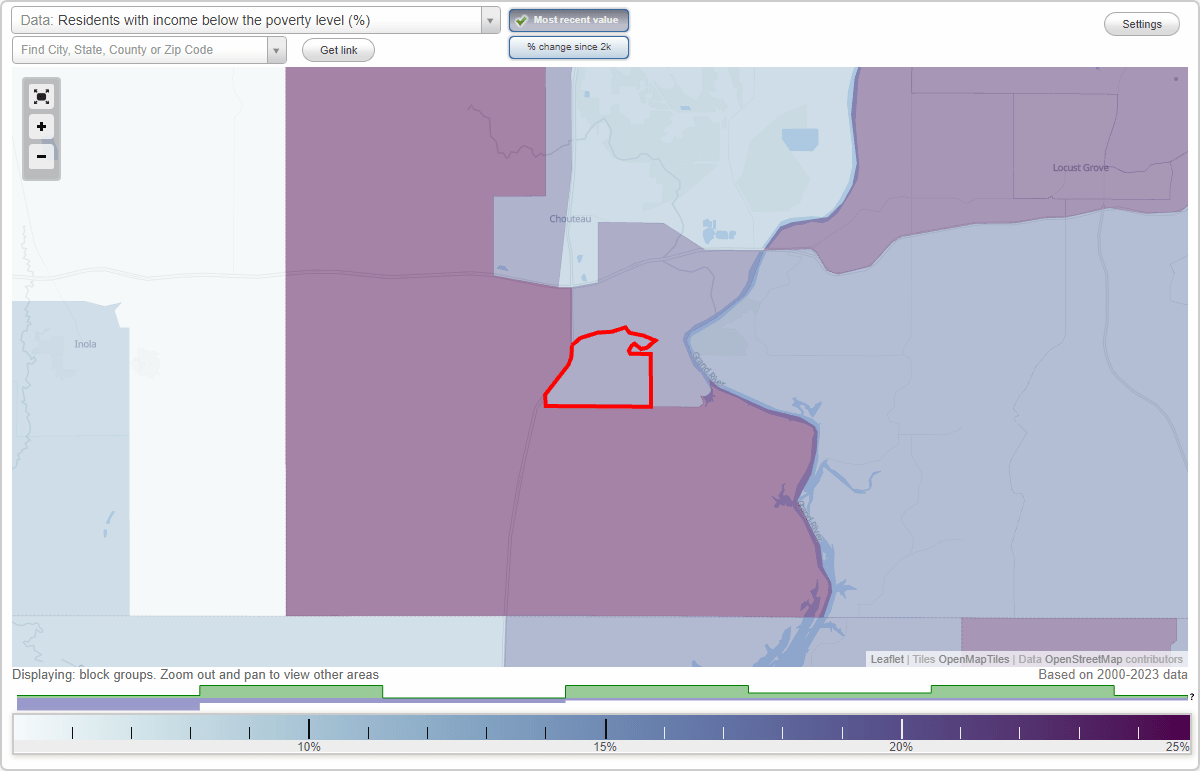Expand the city search dropdown arrow
1200x771 pixels.
(x=277, y=49)
